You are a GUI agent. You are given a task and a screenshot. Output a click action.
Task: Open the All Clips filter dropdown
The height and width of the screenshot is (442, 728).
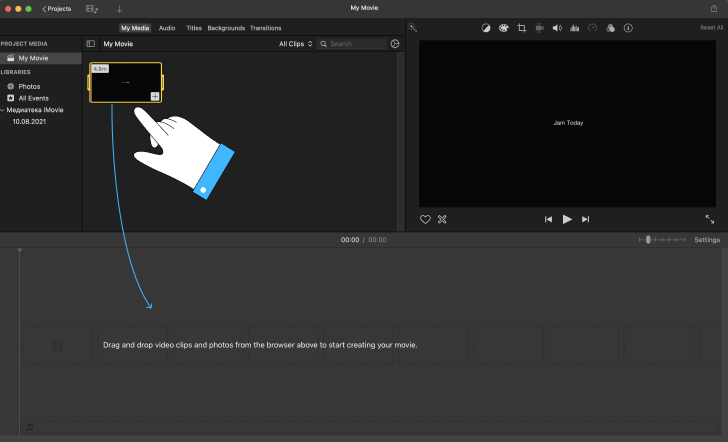click(295, 44)
